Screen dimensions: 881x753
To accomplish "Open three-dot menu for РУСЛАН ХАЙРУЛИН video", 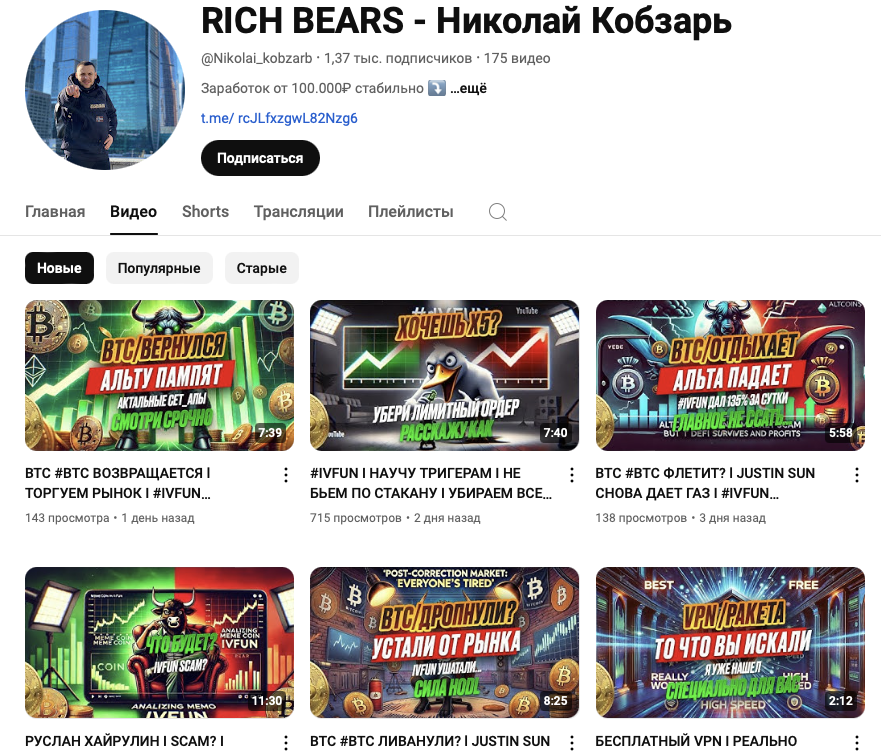I will [286, 742].
